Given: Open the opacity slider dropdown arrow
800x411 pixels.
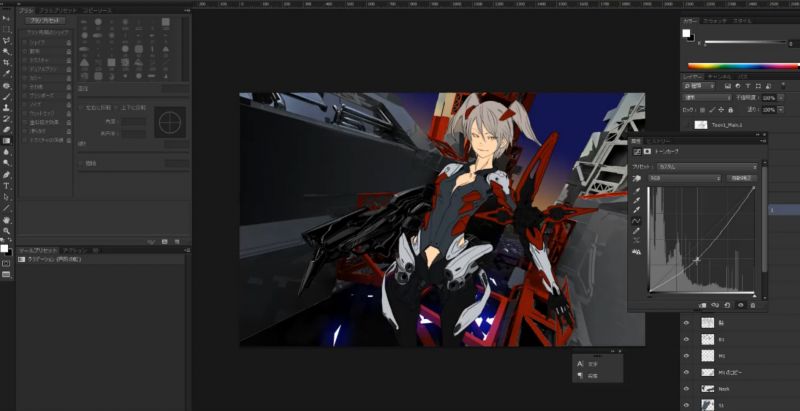Looking at the screenshot, I should pyautogui.click(x=781, y=97).
